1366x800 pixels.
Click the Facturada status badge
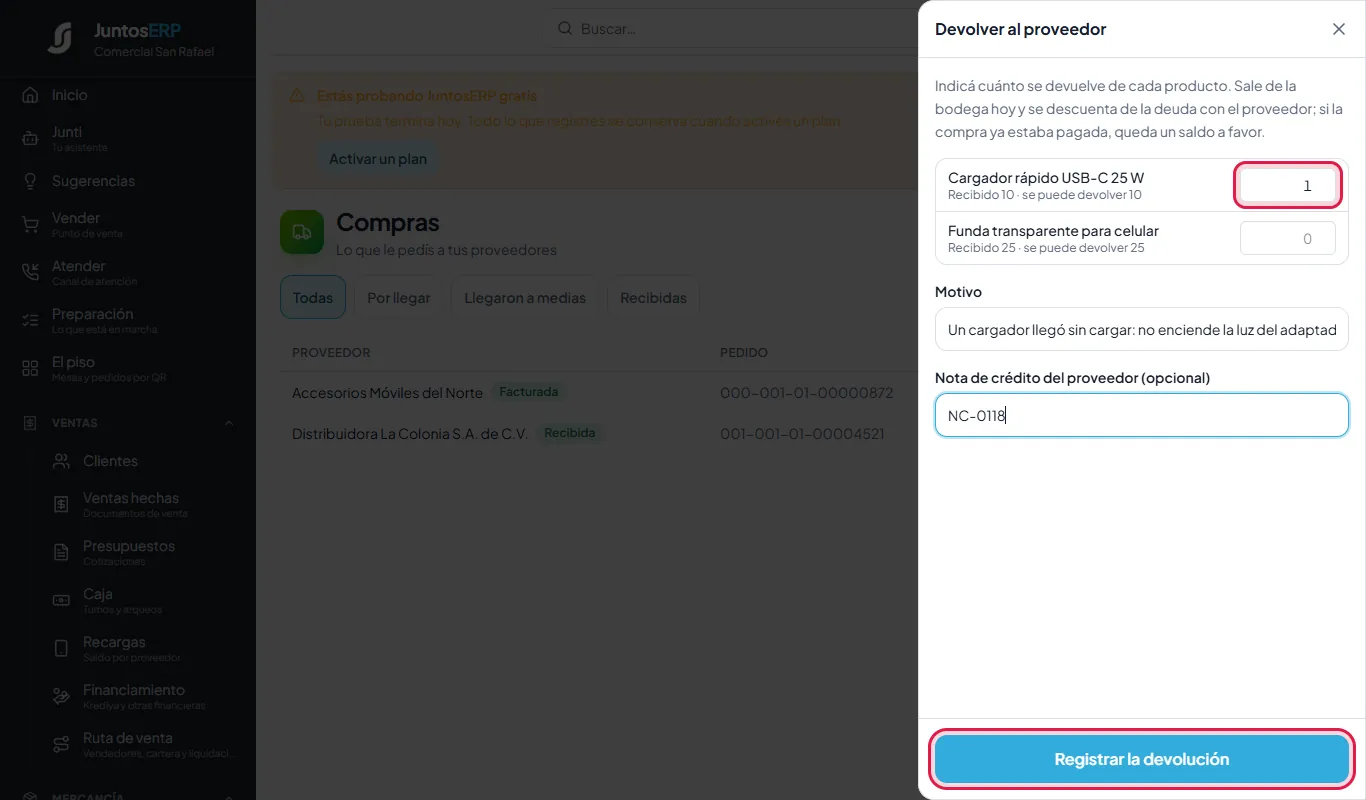[529, 392]
